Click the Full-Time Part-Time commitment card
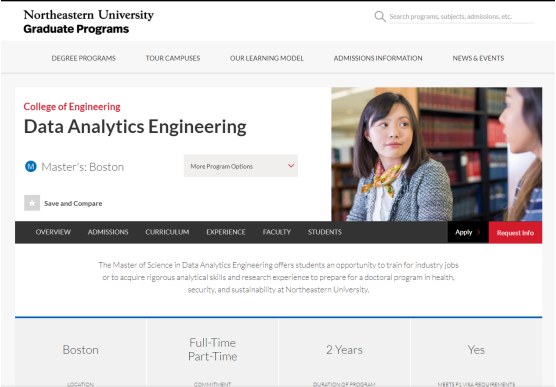556x387 pixels. 212,352
